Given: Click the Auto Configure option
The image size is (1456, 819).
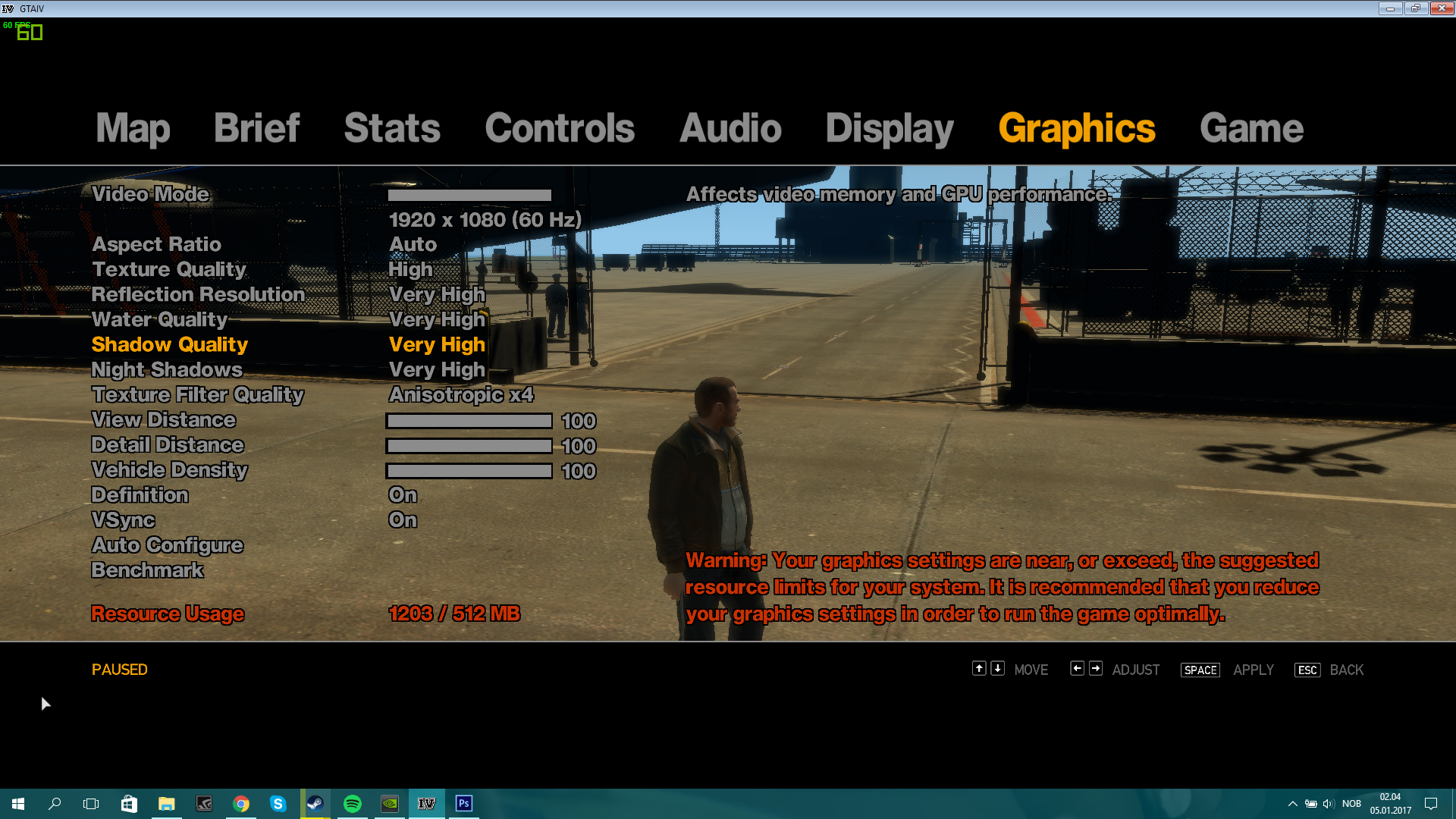Looking at the screenshot, I should 168,545.
